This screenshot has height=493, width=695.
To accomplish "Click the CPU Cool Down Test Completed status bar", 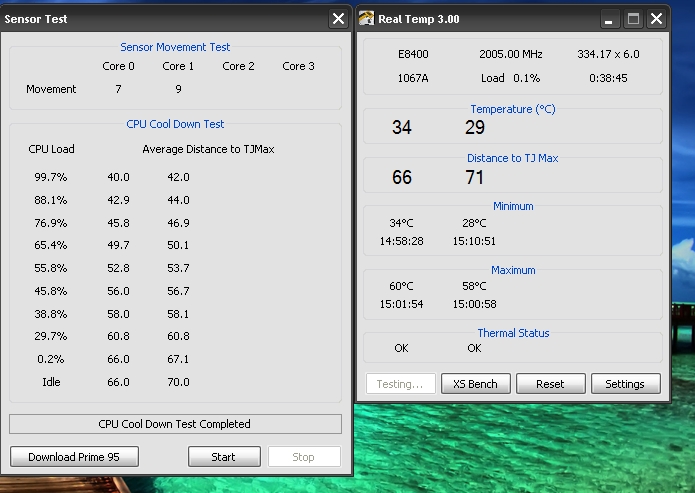I will (x=175, y=424).
